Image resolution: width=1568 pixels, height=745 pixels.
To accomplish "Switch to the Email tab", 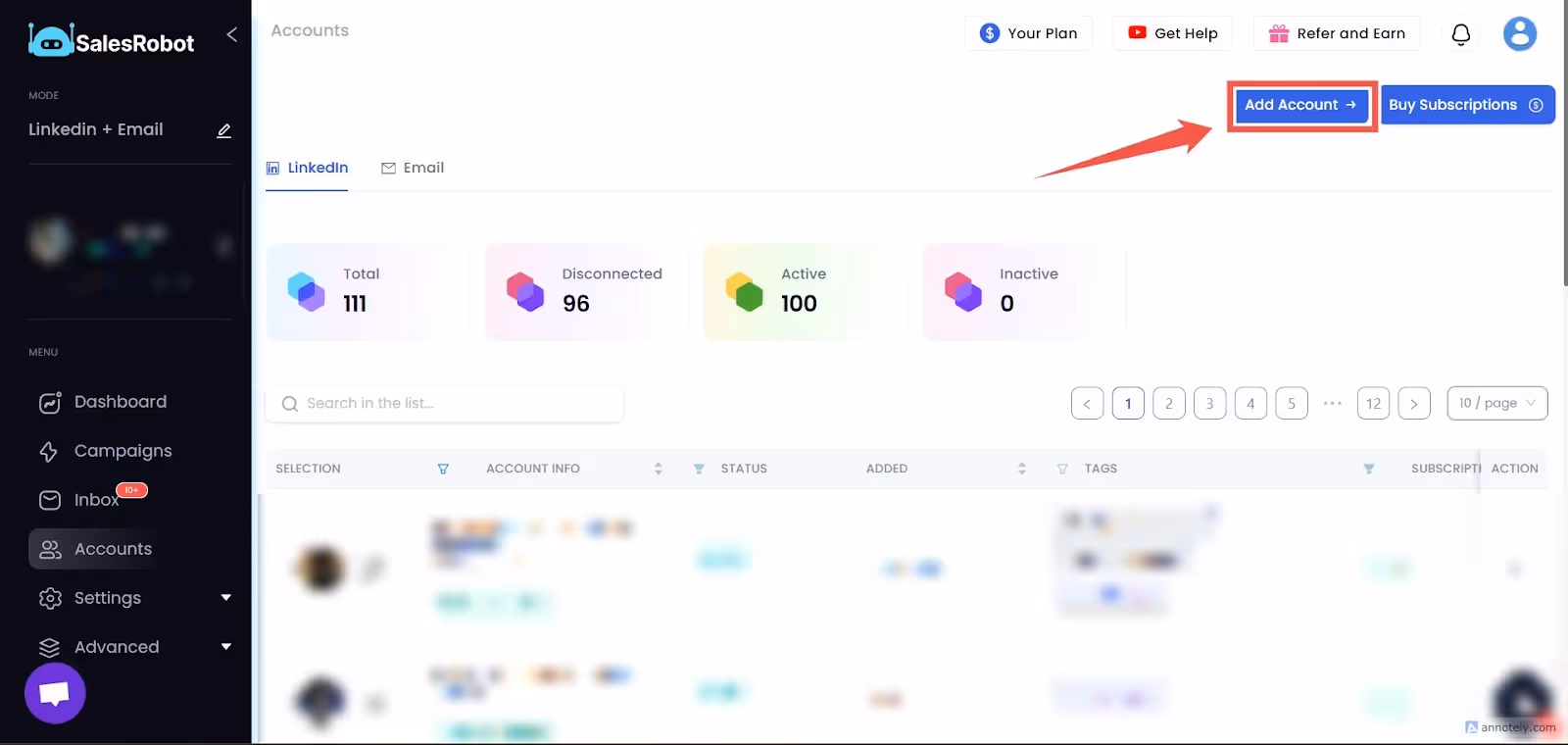I will pos(413,168).
